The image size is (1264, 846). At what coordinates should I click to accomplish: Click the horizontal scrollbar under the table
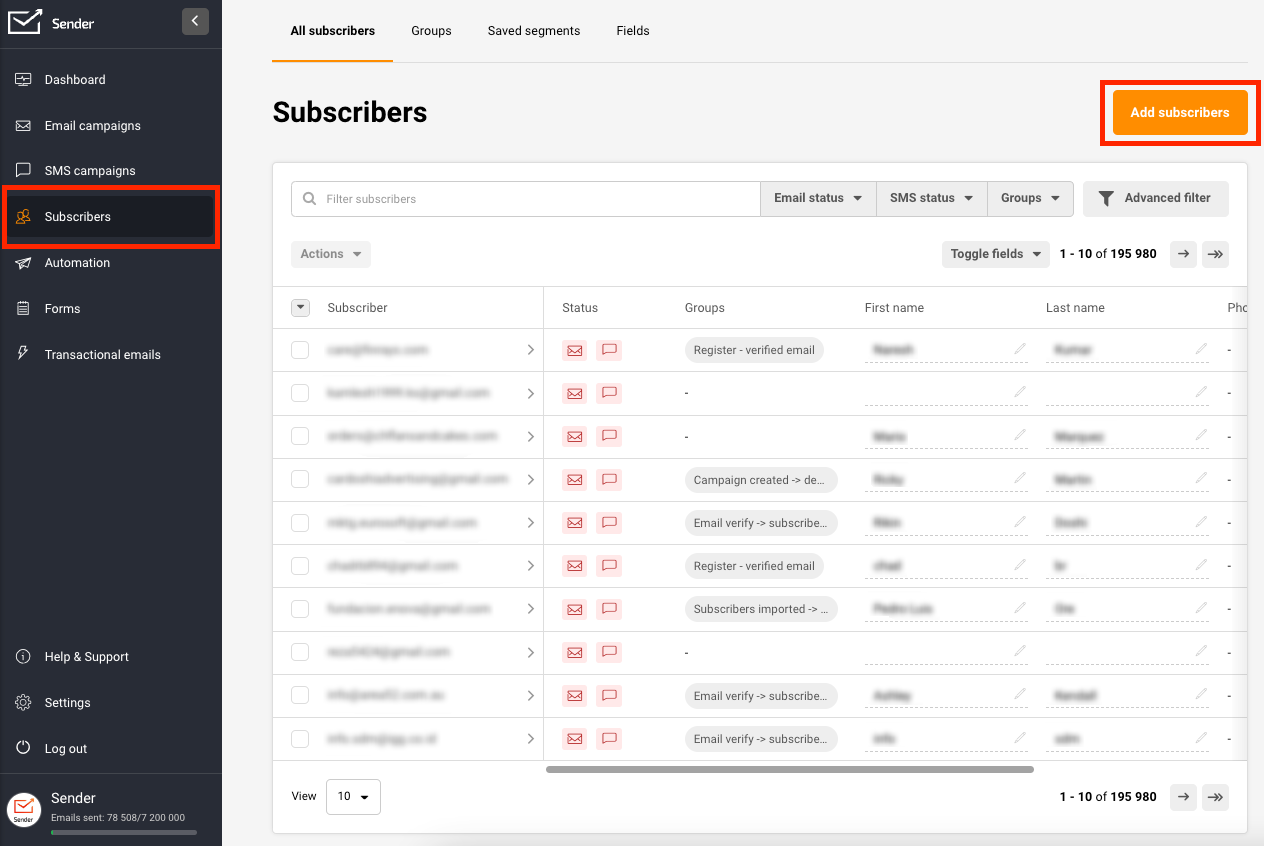(789, 769)
